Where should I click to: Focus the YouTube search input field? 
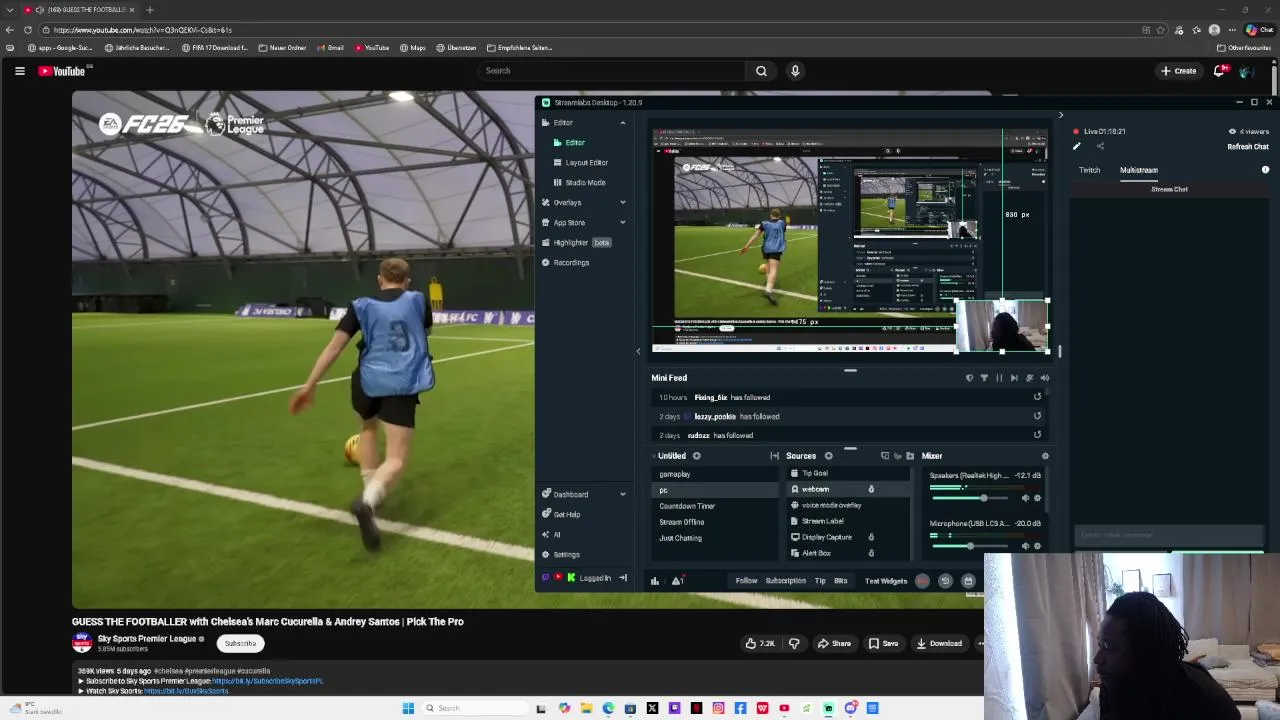click(x=610, y=71)
